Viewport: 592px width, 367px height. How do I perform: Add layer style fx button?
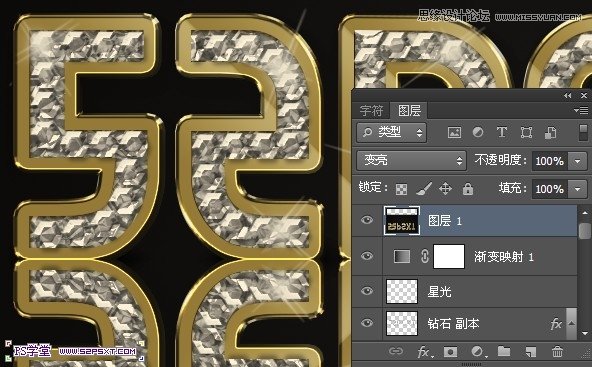pos(425,352)
